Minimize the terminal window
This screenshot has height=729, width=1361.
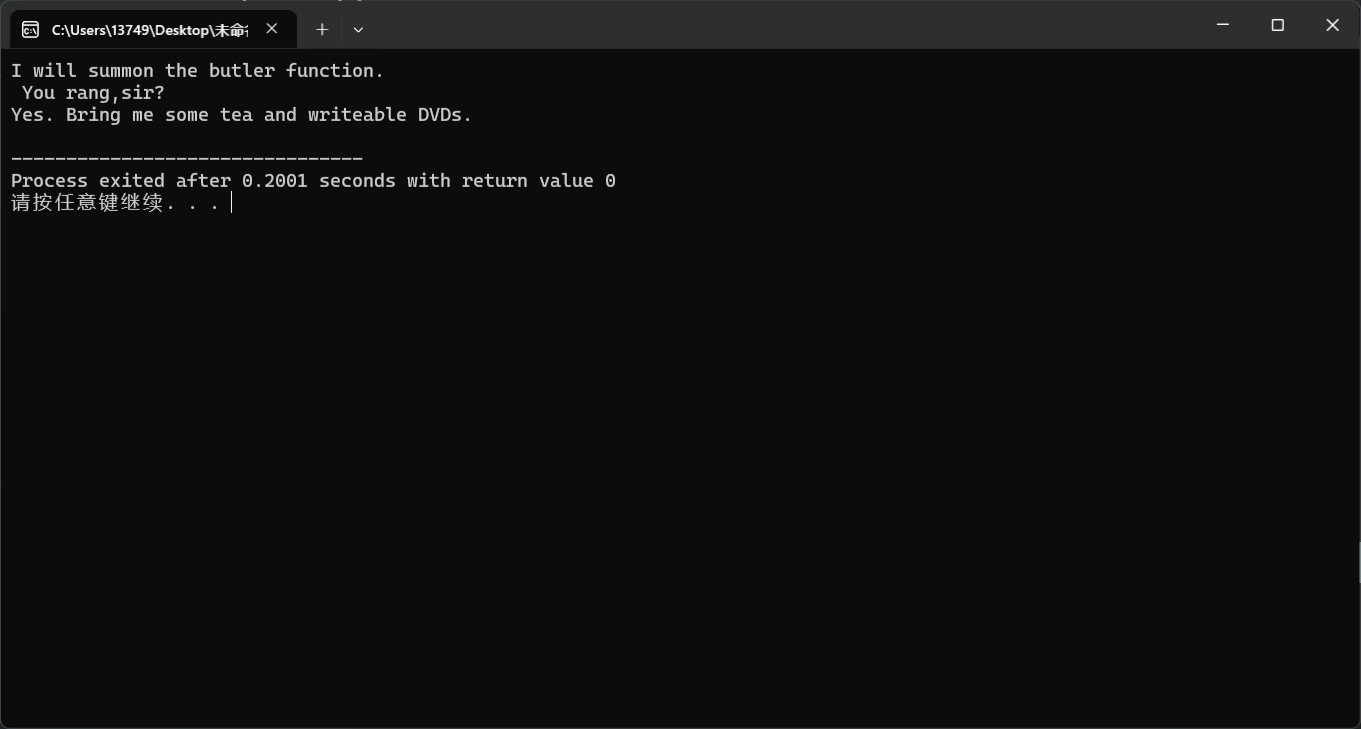click(x=1223, y=25)
